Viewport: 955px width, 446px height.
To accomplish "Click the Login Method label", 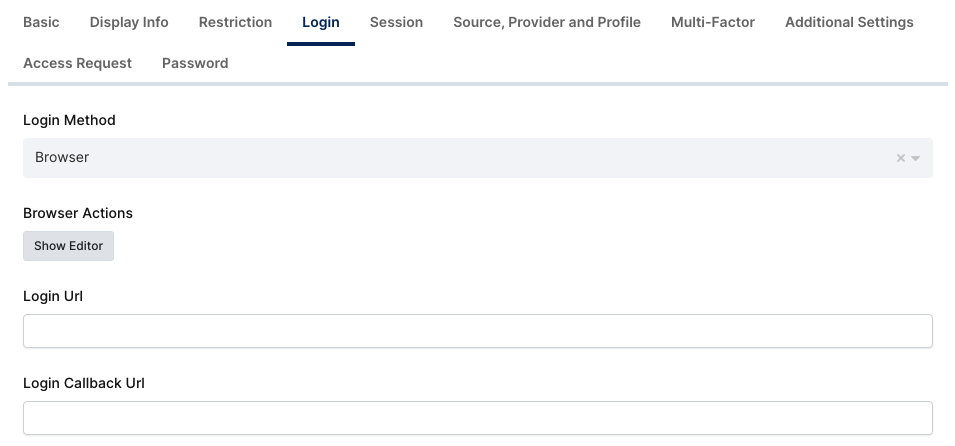I will [69, 120].
